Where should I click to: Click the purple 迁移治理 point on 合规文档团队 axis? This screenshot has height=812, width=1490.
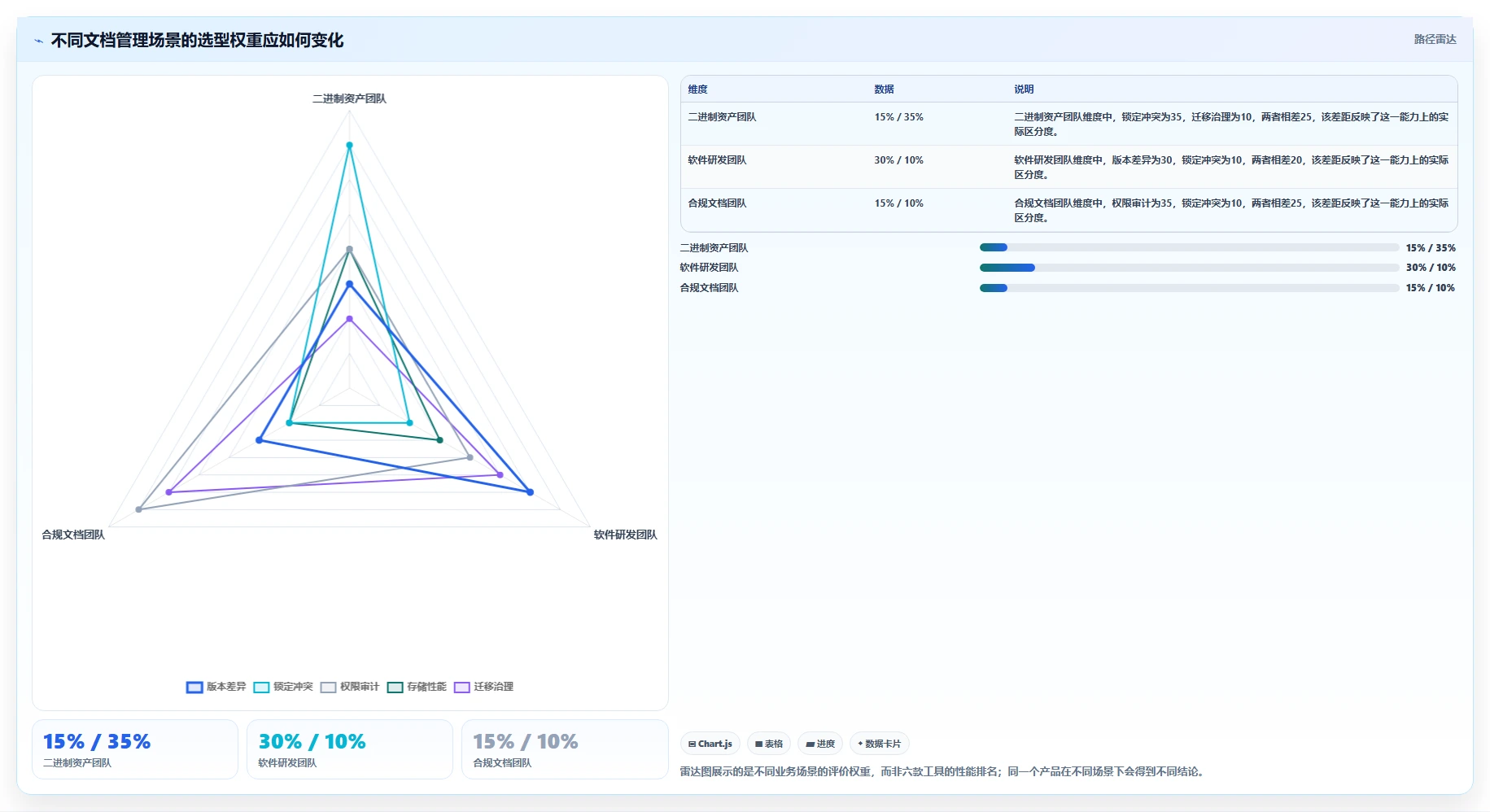coord(169,492)
